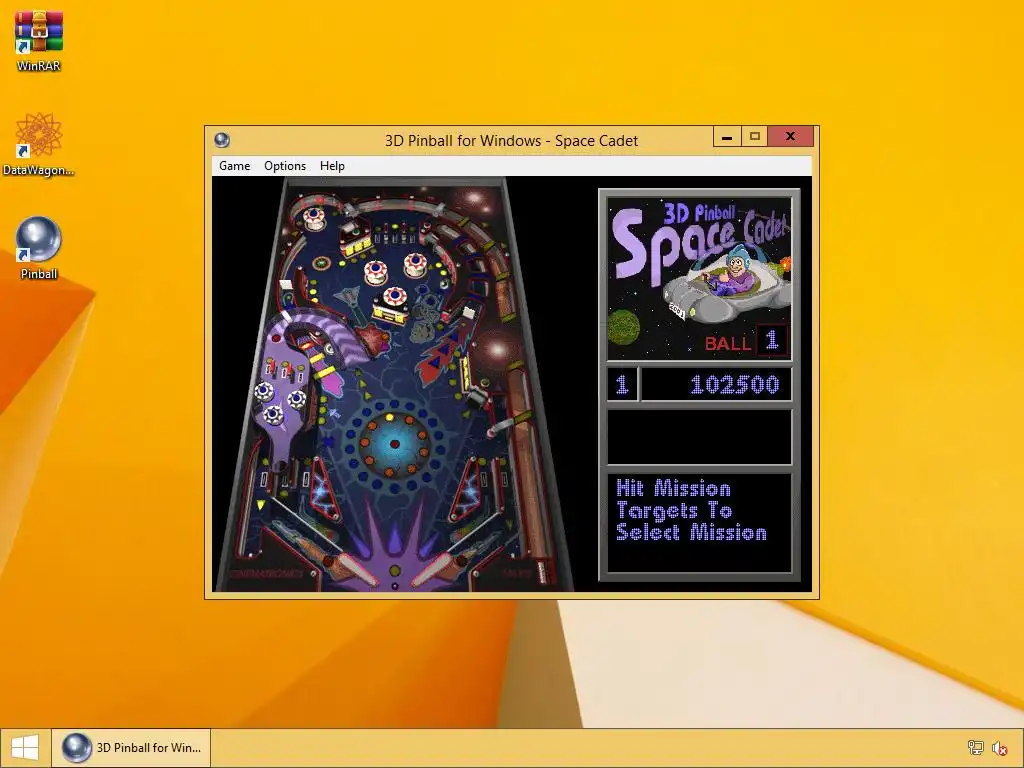Screen dimensions: 1024x768
Task: Click the score value 102500
Action: pyautogui.click(x=735, y=385)
